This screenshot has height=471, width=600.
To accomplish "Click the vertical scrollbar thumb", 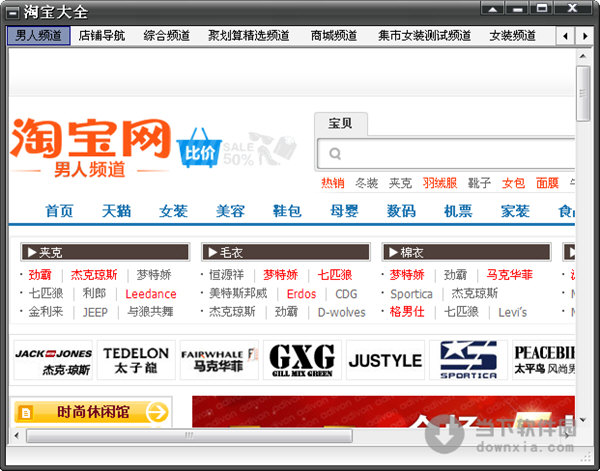I will pos(583,93).
